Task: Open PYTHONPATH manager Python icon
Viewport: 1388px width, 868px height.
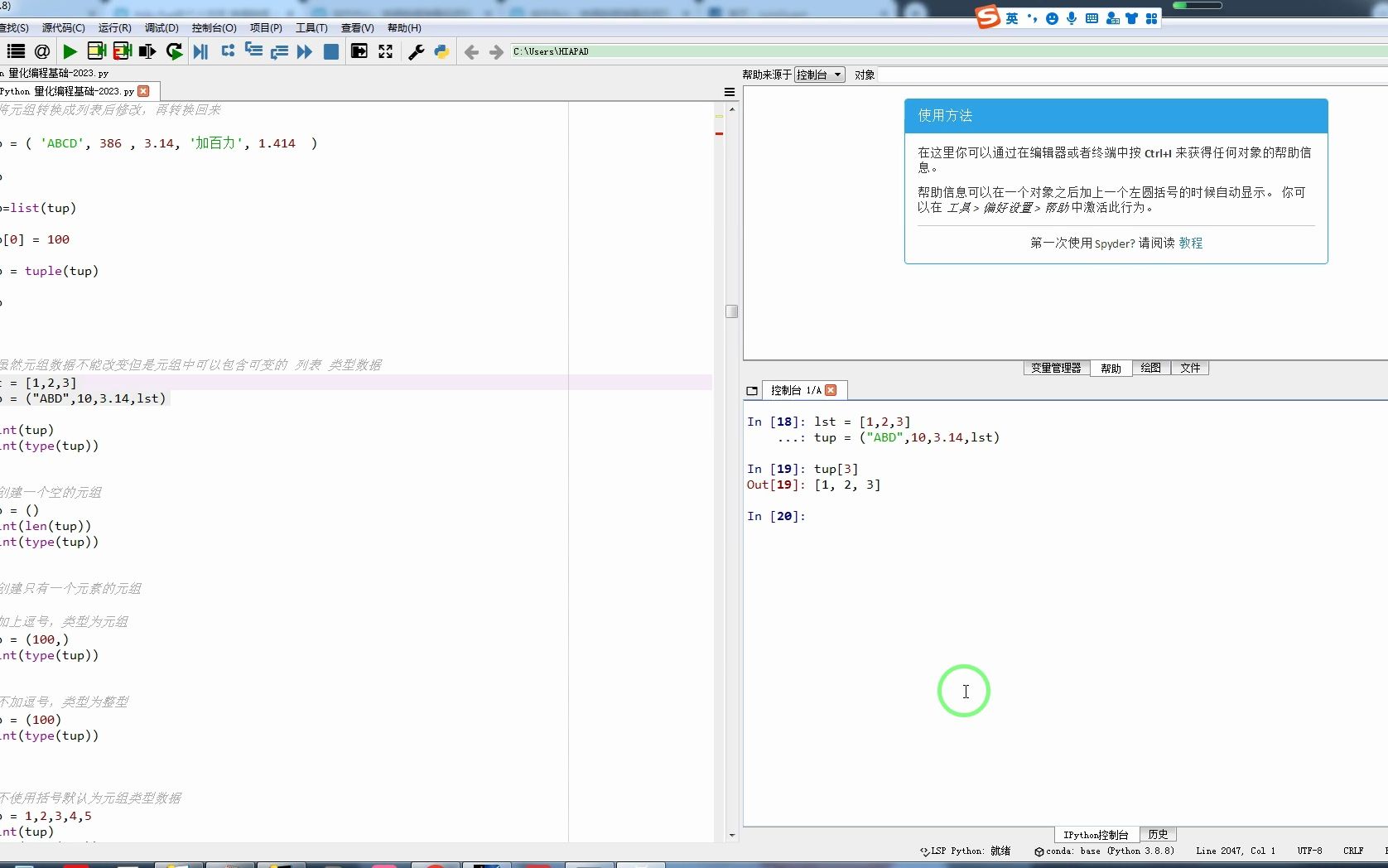Action: click(442, 51)
